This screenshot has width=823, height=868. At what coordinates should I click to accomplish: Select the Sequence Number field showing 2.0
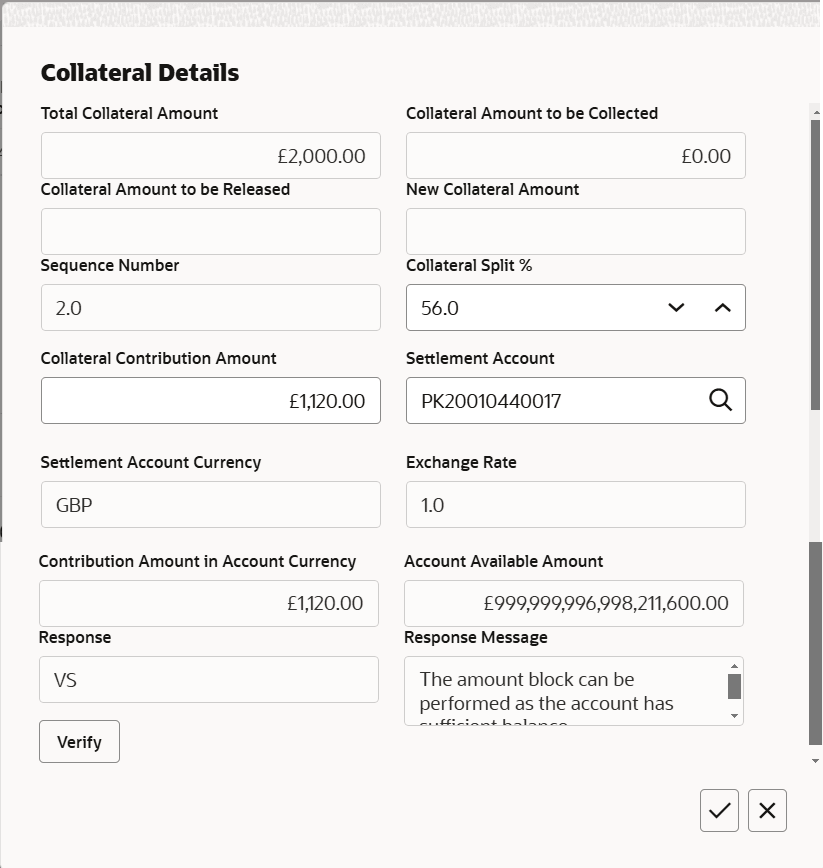click(x=210, y=307)
